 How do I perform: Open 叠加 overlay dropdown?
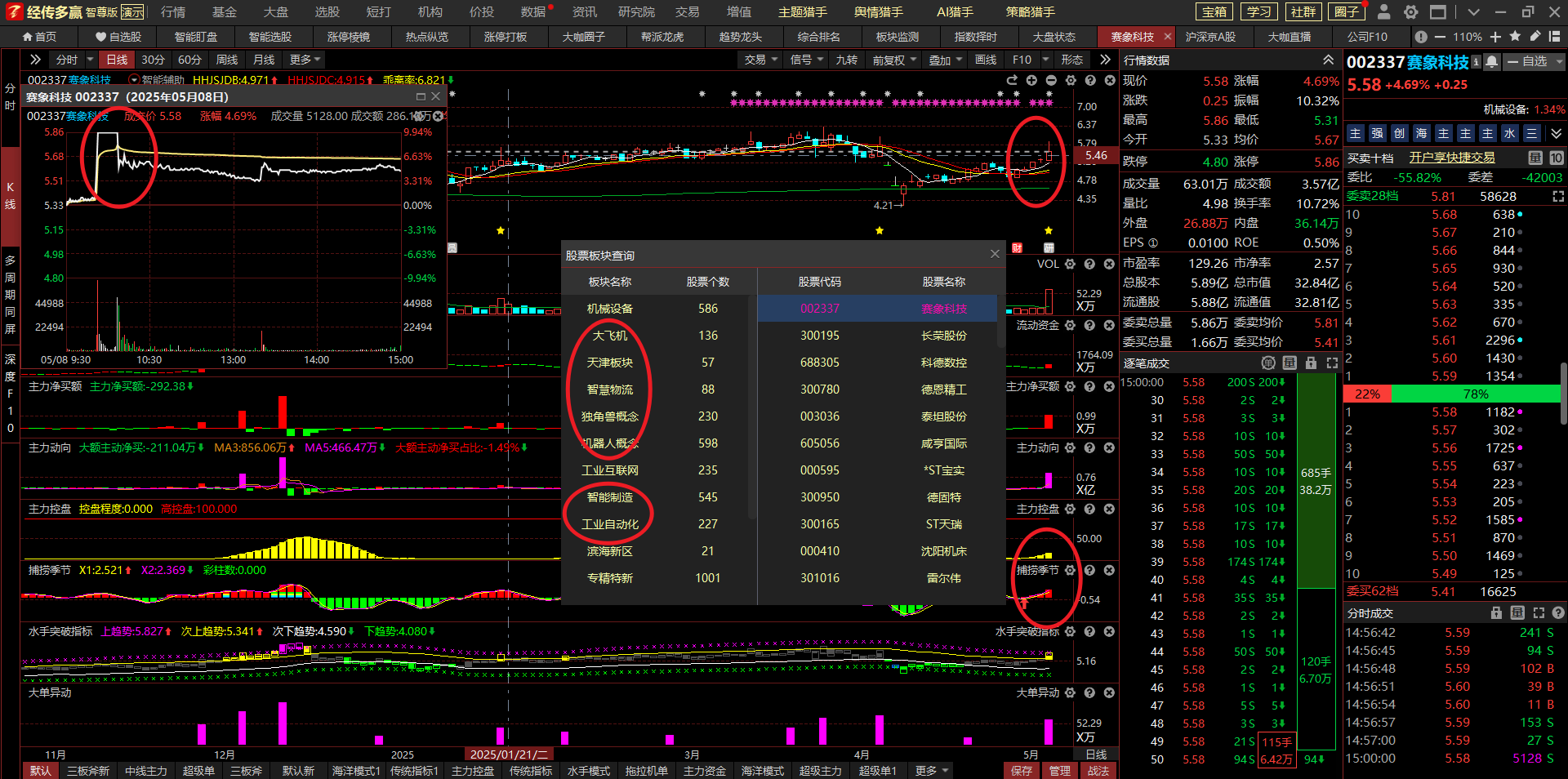944,60
